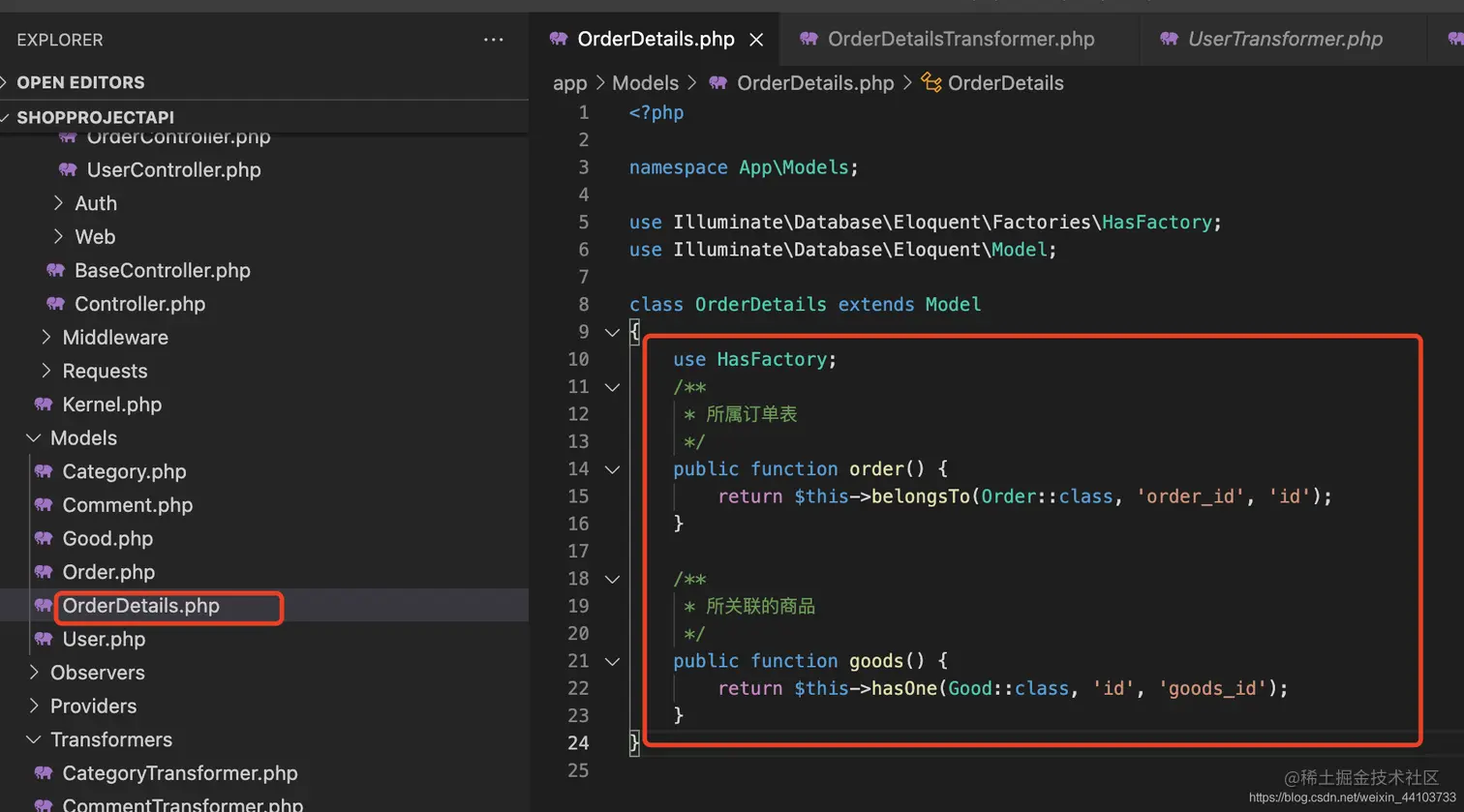Fold the order function at line 14
The height and width of the screenshot is (812, 1464).
coord(612,469)
